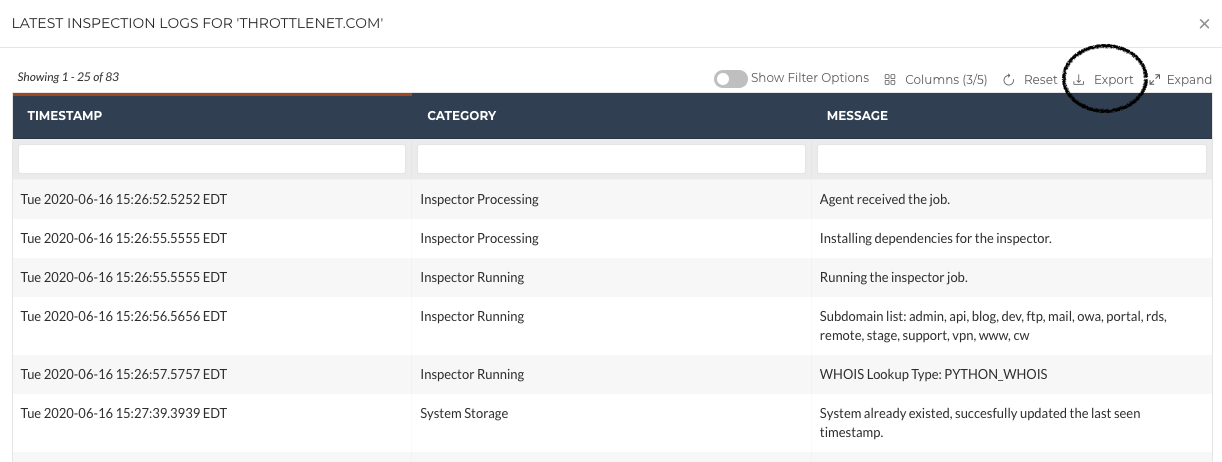
Task: Select the first 15:26:55.5555 EDT row's Inspector Processing cell
Action: (x=611, y=238)
